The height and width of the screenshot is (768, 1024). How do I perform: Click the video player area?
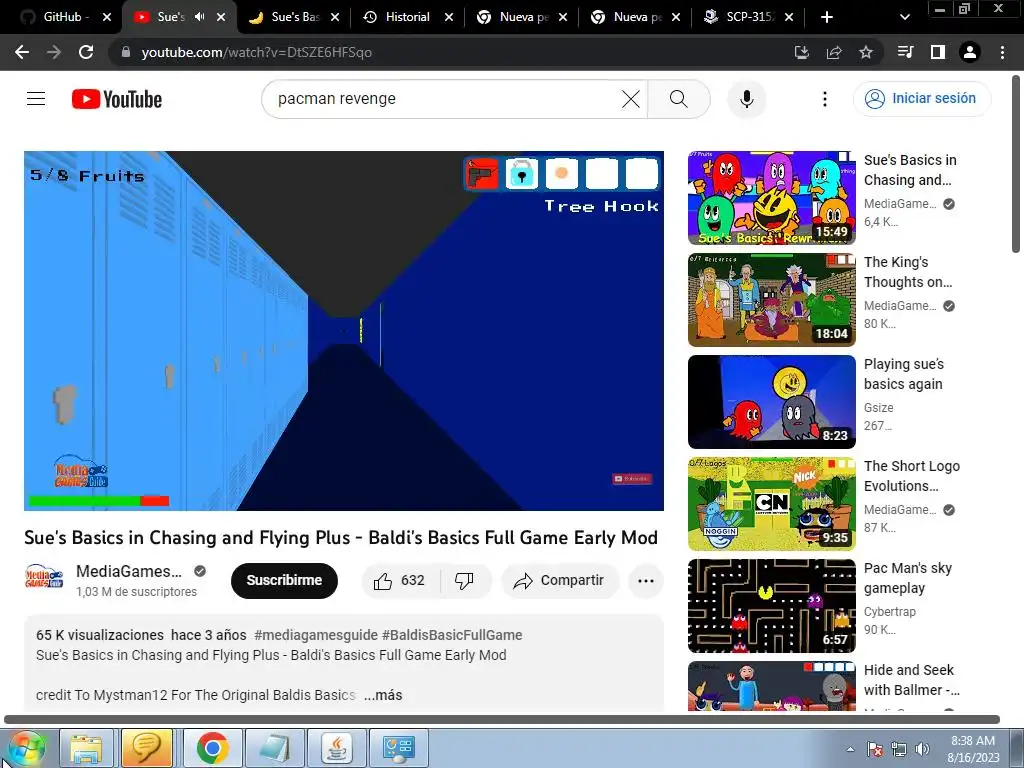pyautogui.click(x=344, y=330)
